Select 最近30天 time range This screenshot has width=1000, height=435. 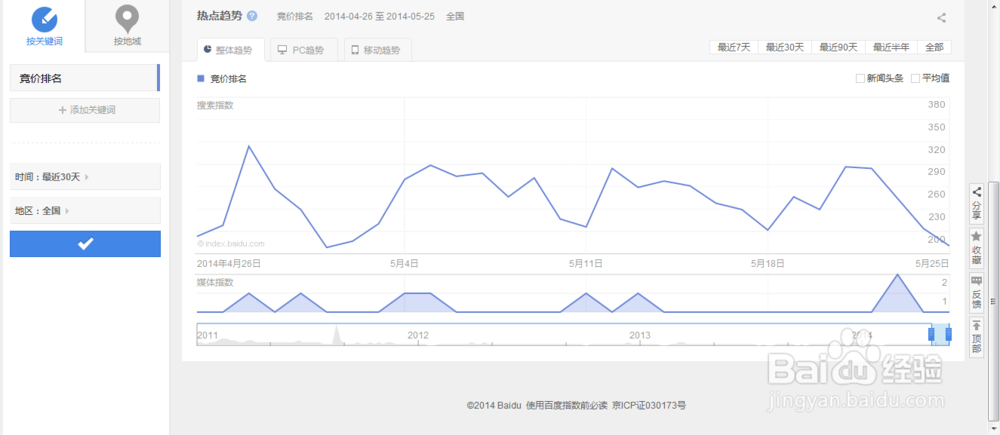pyautogui.click(x=784, y=47)
